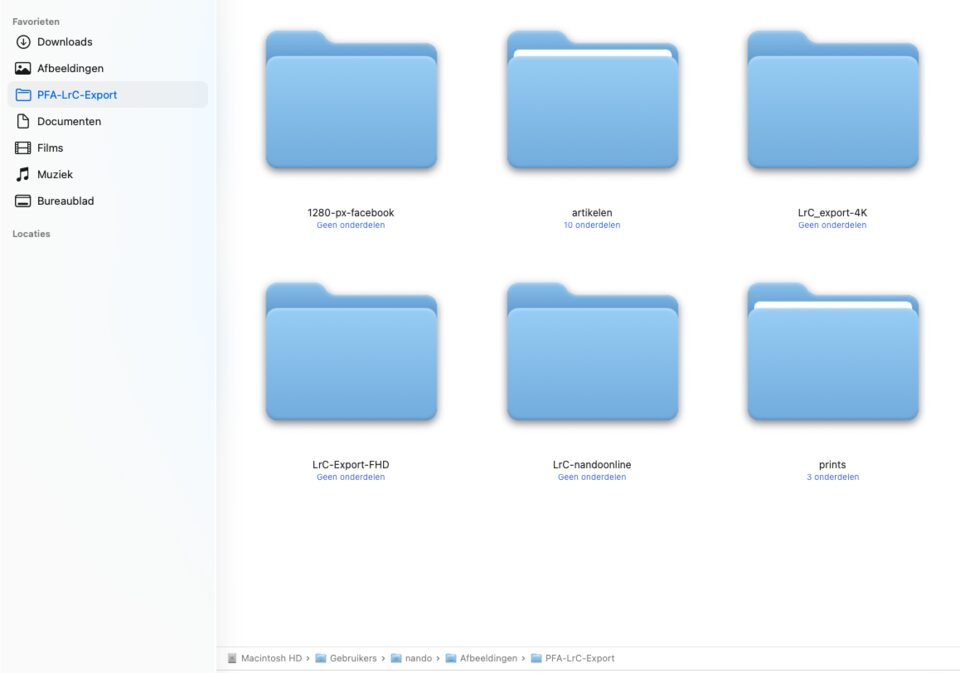Click the Muziek note icon in sidebar
Viewport: 960px width, 673px height.
tap(23, 175)
